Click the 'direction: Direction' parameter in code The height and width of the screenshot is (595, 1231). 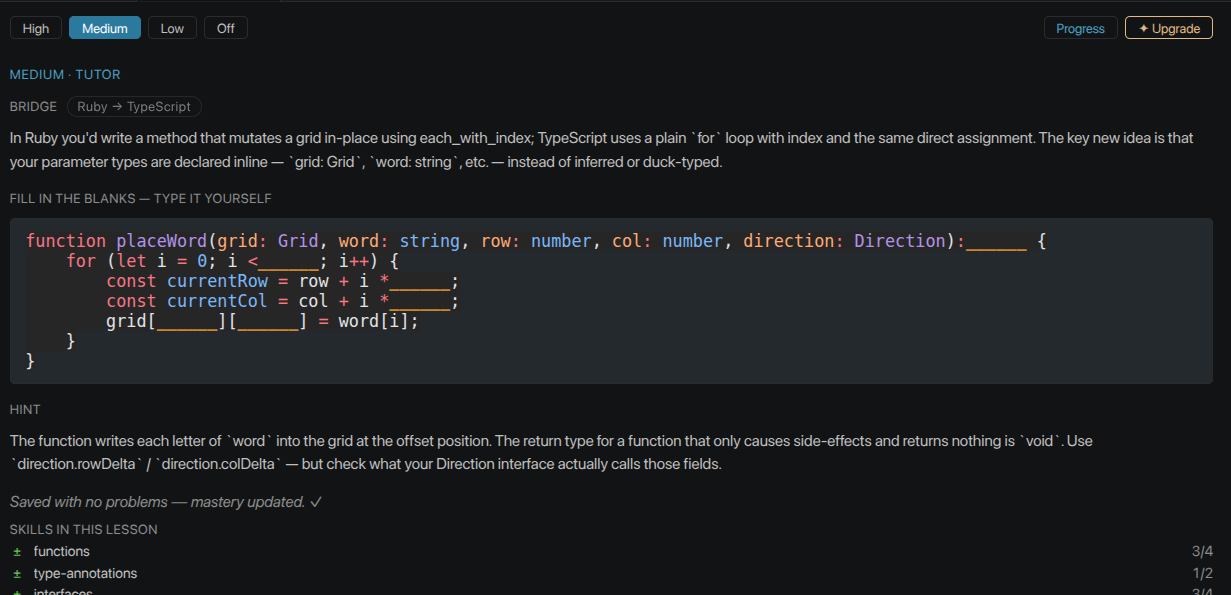[x=844, y=241]
